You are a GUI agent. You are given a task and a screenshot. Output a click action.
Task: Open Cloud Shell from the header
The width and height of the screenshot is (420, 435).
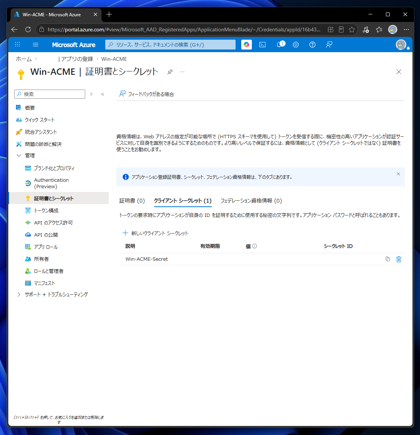(x=263, y=44)
